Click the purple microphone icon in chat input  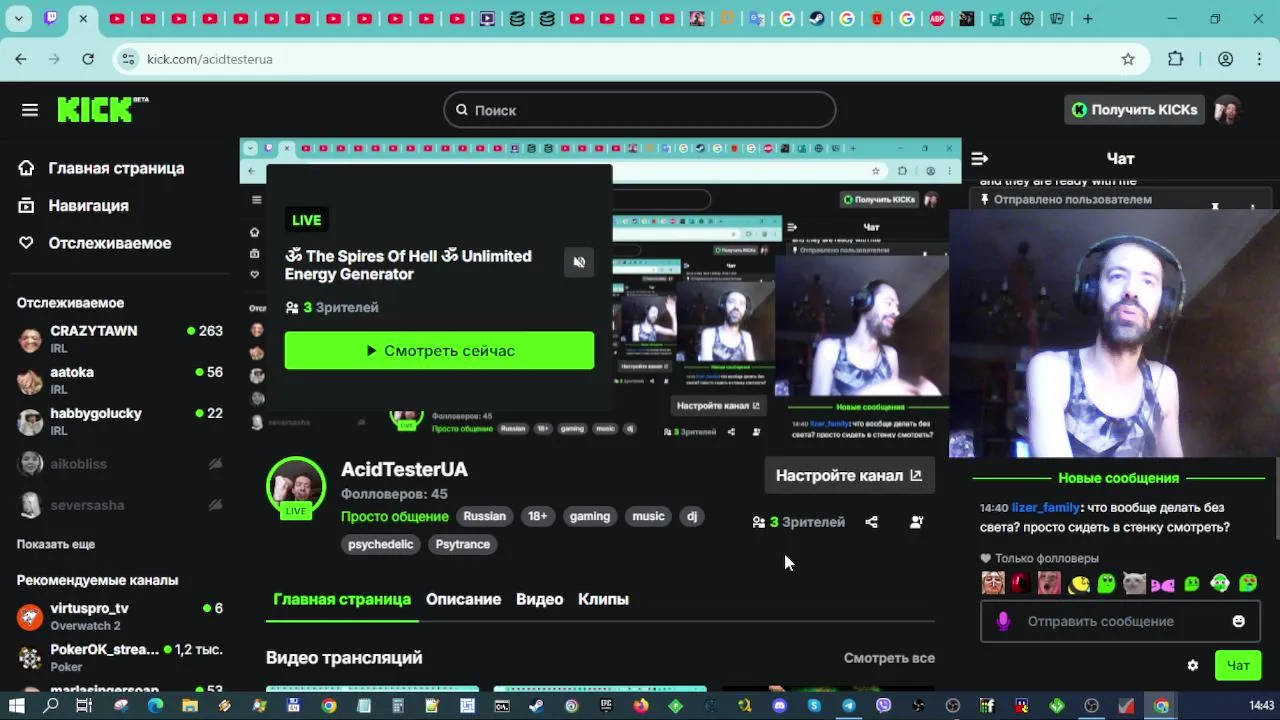[1003, 621]
